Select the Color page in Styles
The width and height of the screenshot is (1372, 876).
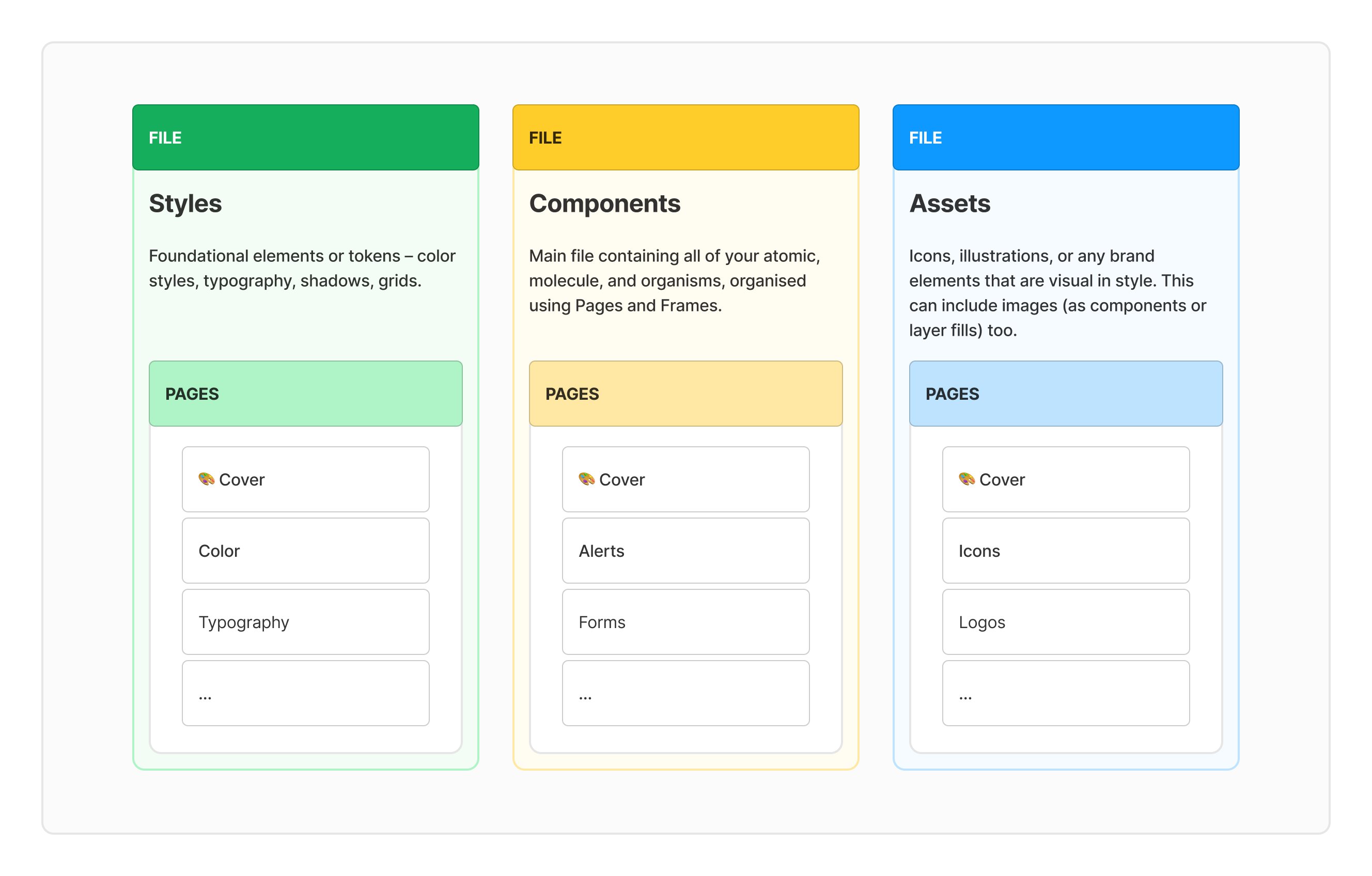[305, 551]
